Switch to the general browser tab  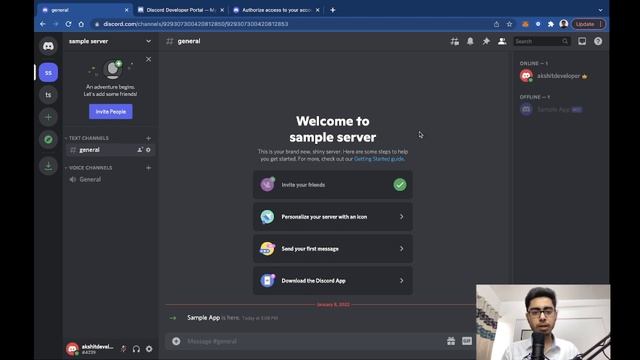pyautogui.click(x=85, y=10)
